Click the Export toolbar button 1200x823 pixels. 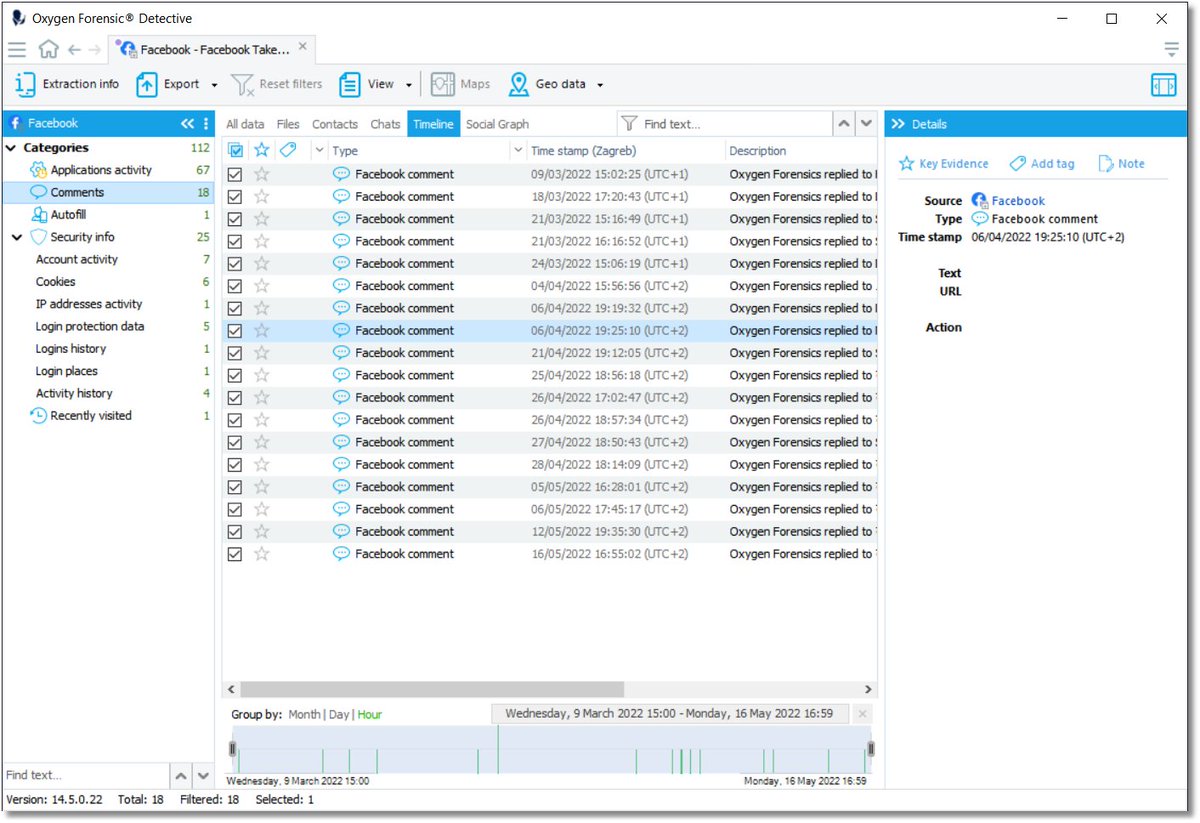point(168,85)
